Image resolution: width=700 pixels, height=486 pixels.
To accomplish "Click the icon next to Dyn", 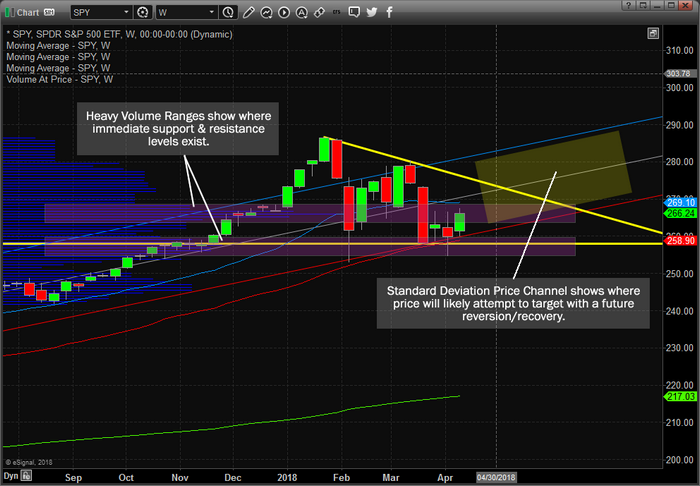I will (26, 476).
